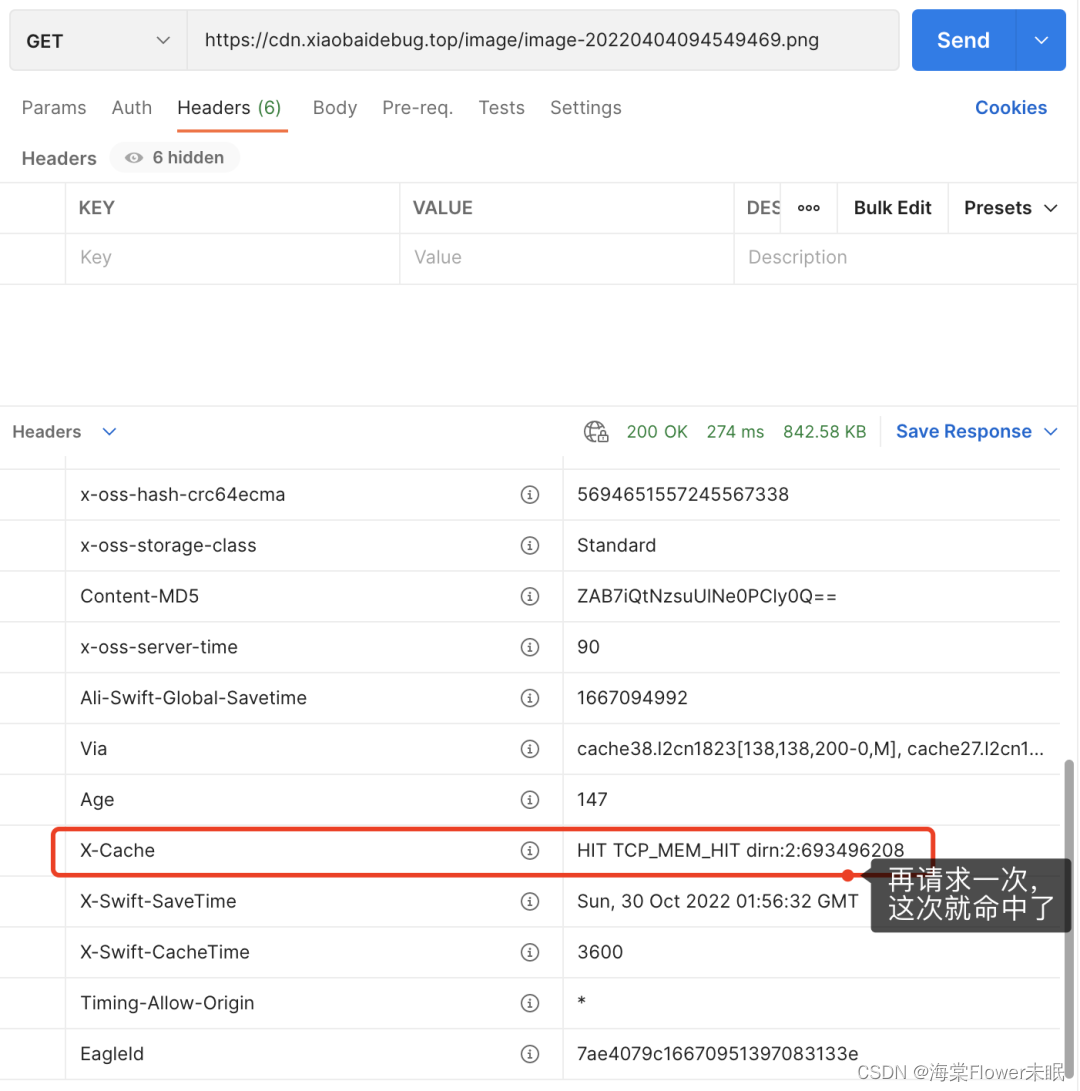The width and height of the screenshot is (1080, 1091).
Task: Open the GET request method dropdown
Action: tap(97, 40)
